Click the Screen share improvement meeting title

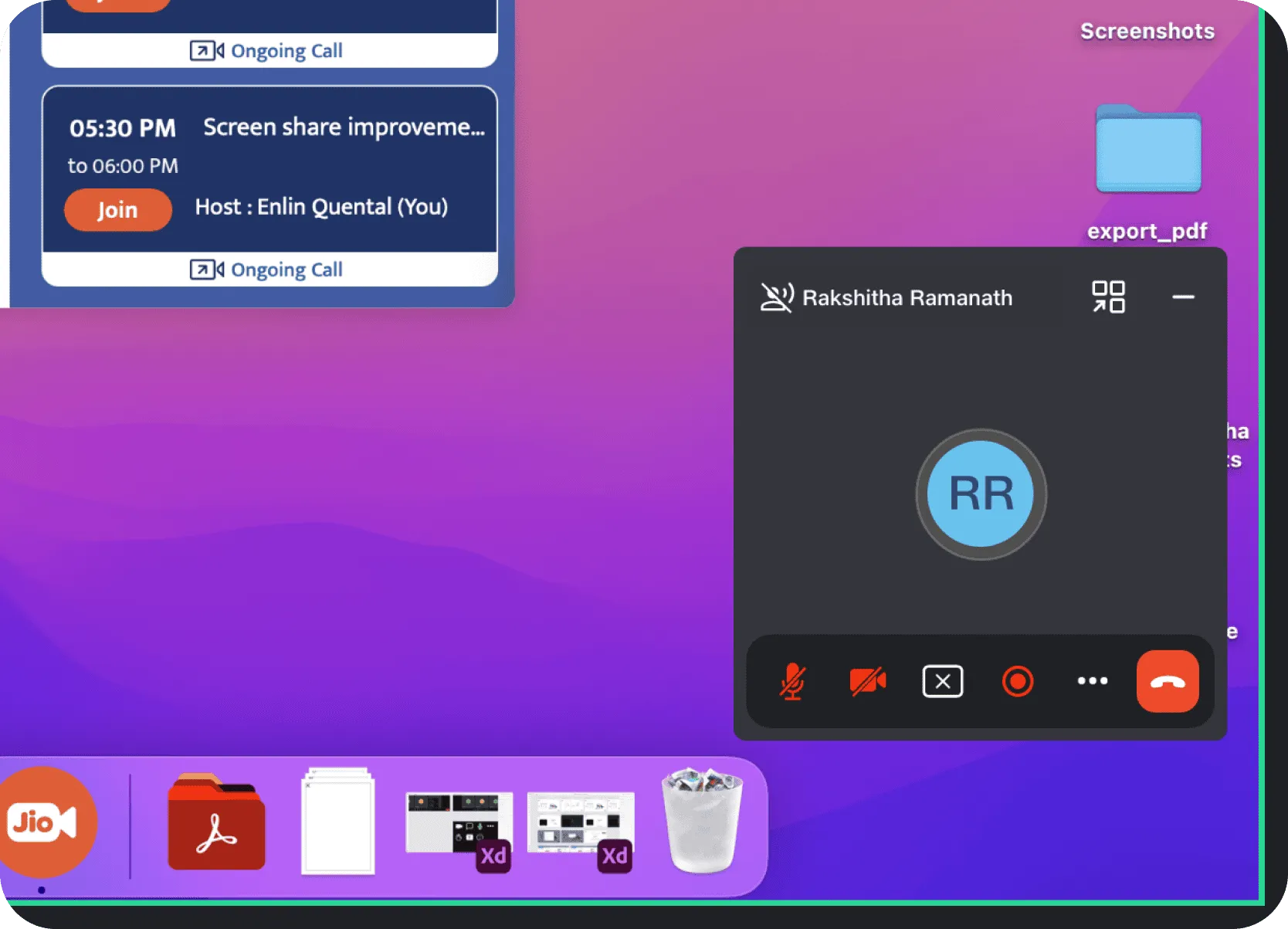[x=344, y=127]
